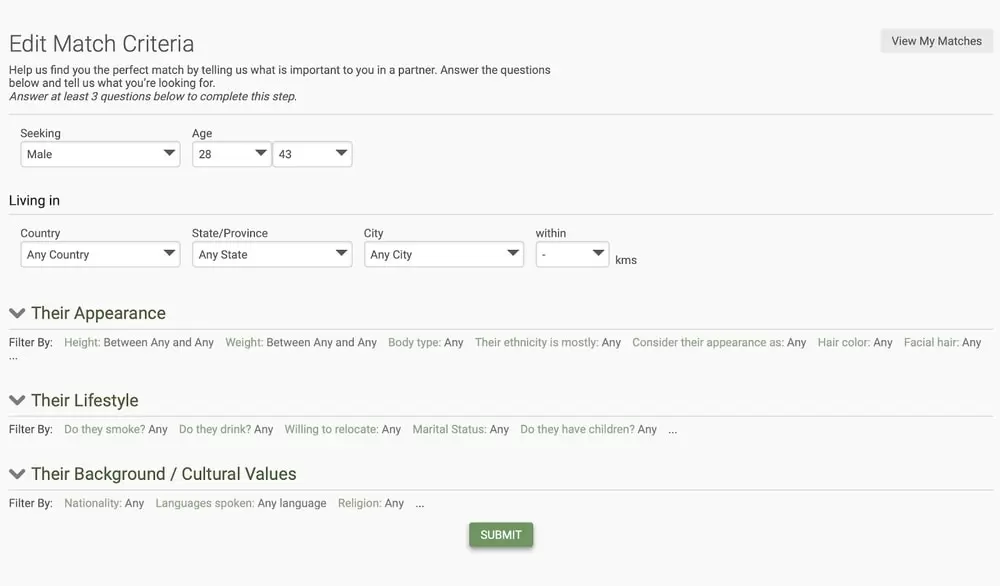The height and width of the screenshot is (586, 1000).
Task: Open the City dropdown
Action: pyautogui.click(x=444, y=254)
